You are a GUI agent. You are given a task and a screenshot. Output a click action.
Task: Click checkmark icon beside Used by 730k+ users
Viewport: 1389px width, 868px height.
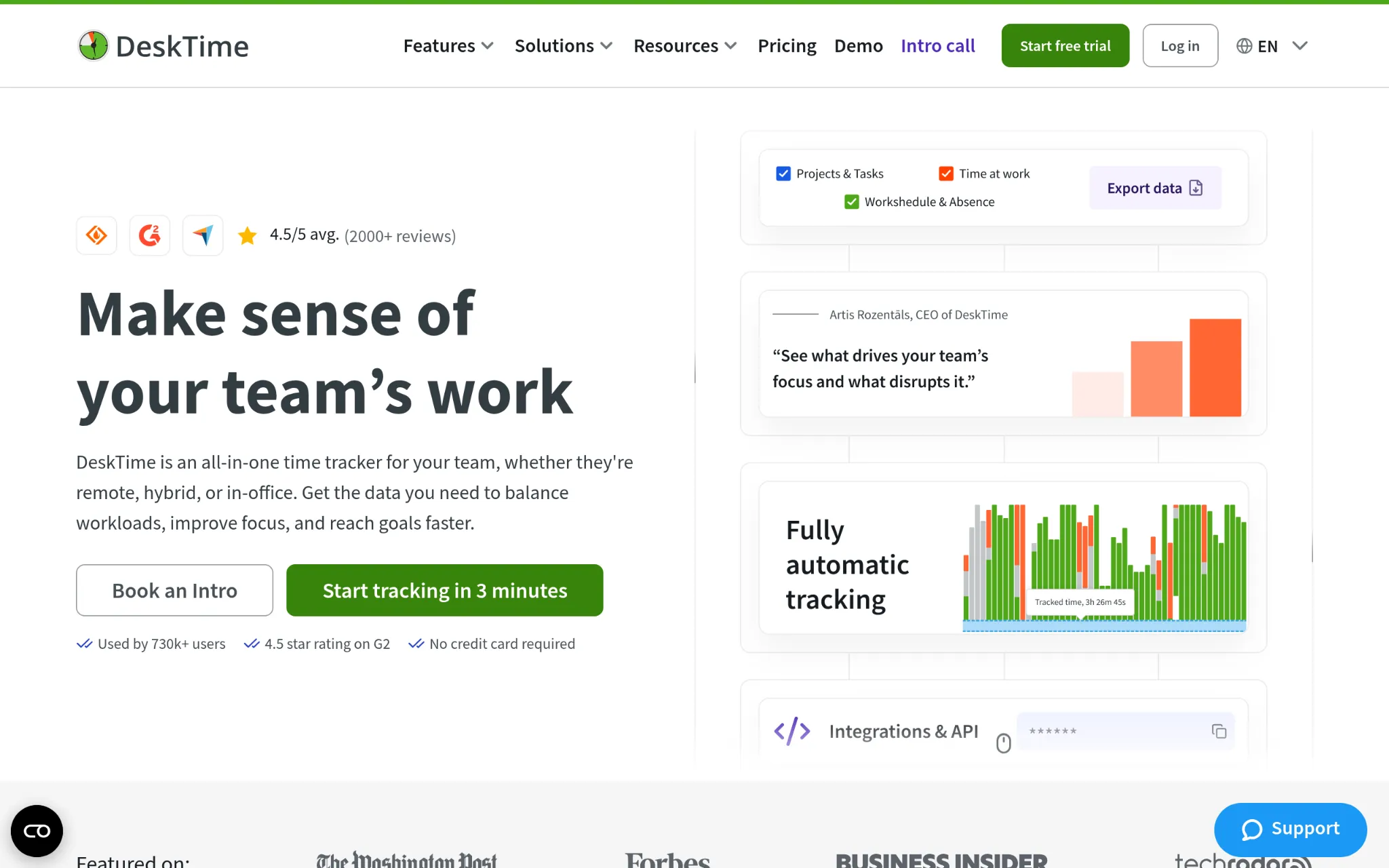(84, 644)
